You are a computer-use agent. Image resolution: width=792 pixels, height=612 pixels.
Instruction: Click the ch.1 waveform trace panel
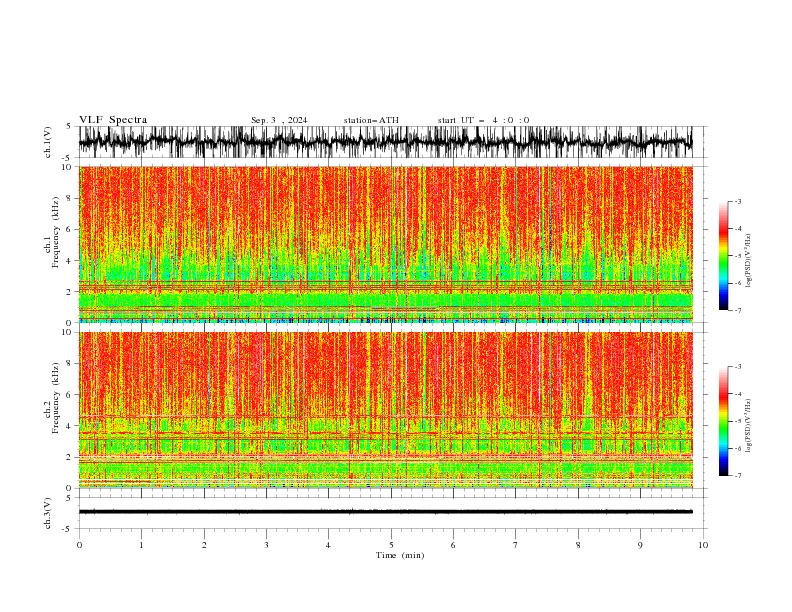[x=391, y=142]
